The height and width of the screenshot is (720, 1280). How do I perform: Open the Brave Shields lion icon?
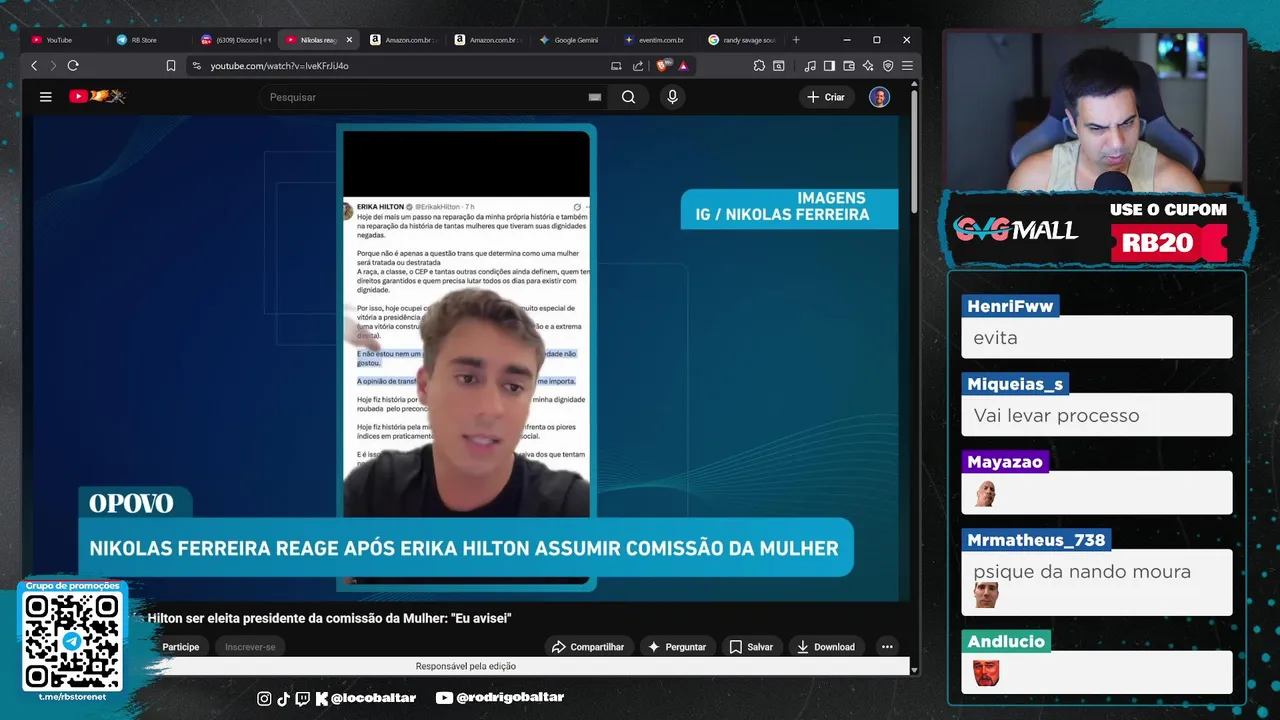664,66
